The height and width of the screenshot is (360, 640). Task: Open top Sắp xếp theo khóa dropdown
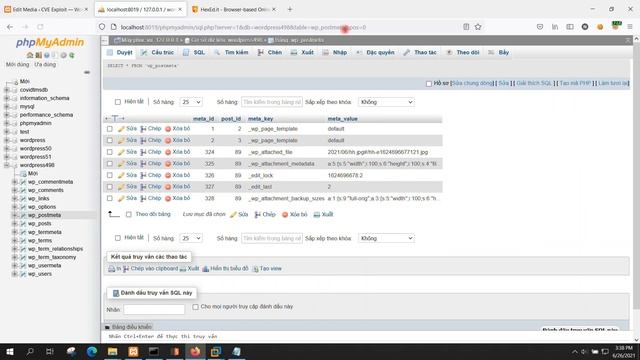click(x=386, y=102)
